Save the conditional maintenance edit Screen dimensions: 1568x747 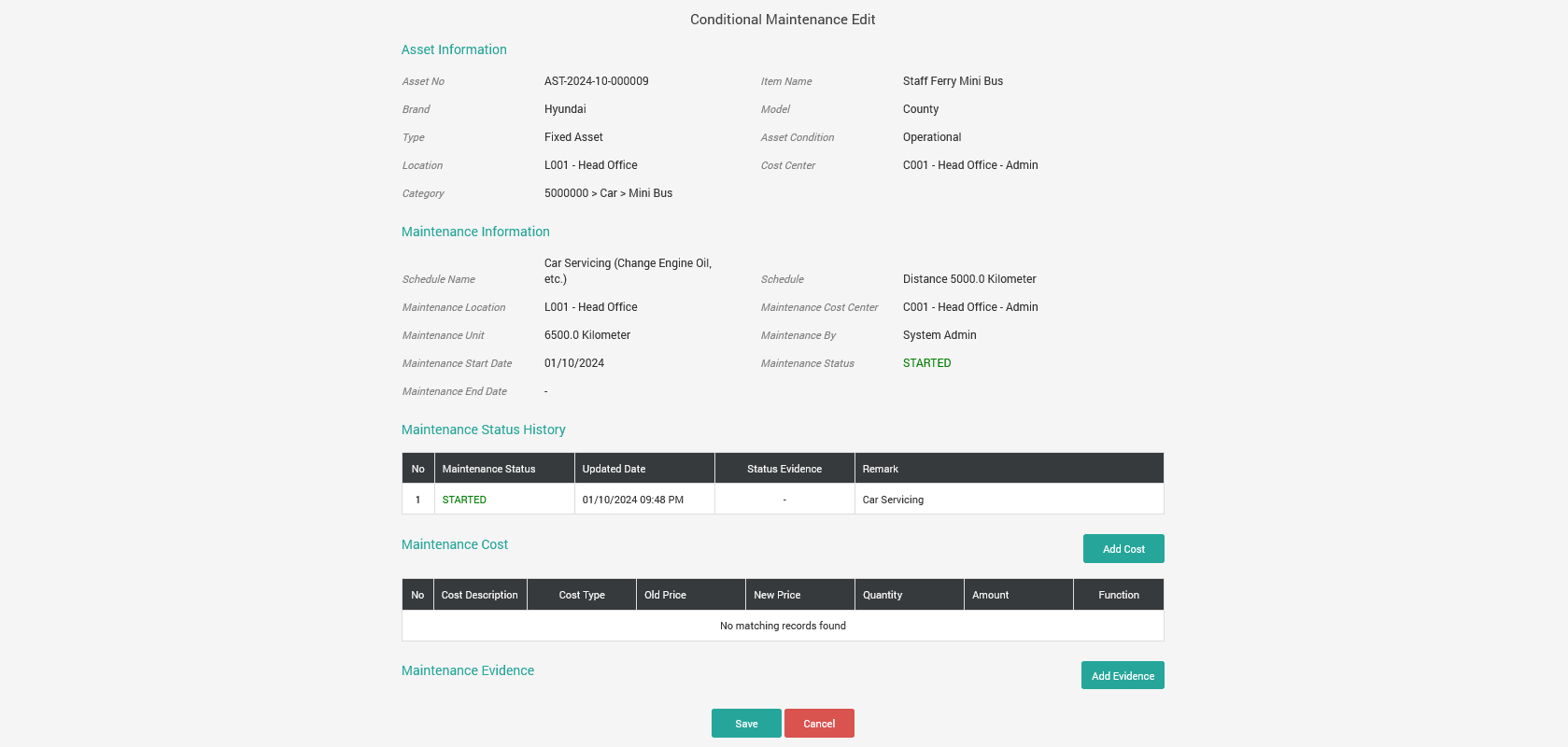(746, 724)
